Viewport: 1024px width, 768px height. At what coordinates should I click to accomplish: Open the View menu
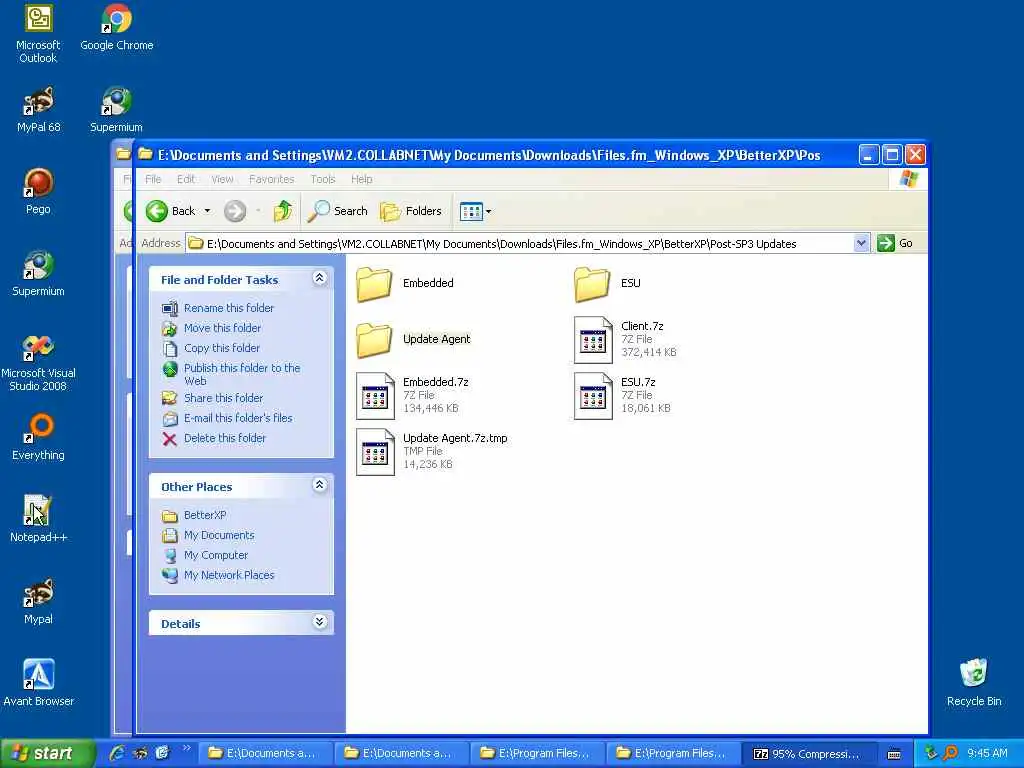(222, 179)
